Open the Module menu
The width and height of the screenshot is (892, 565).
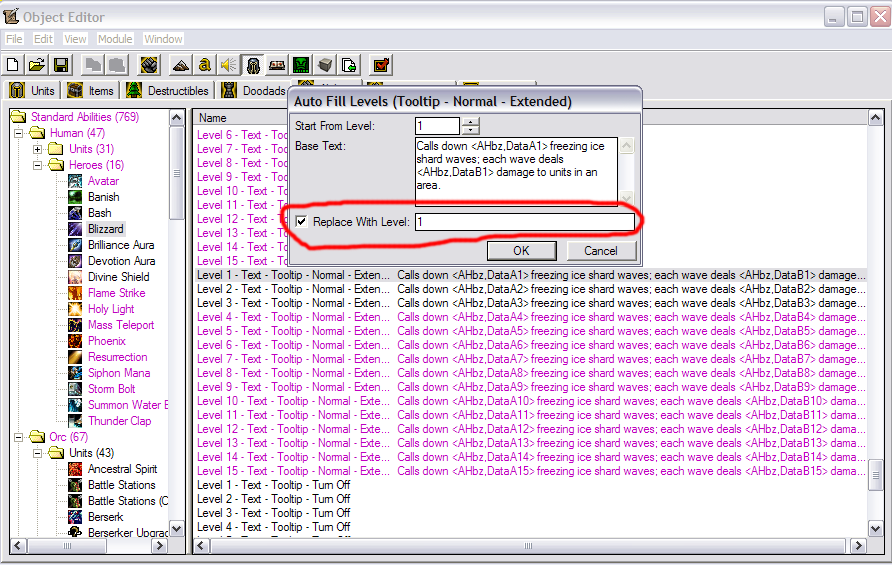115,39
